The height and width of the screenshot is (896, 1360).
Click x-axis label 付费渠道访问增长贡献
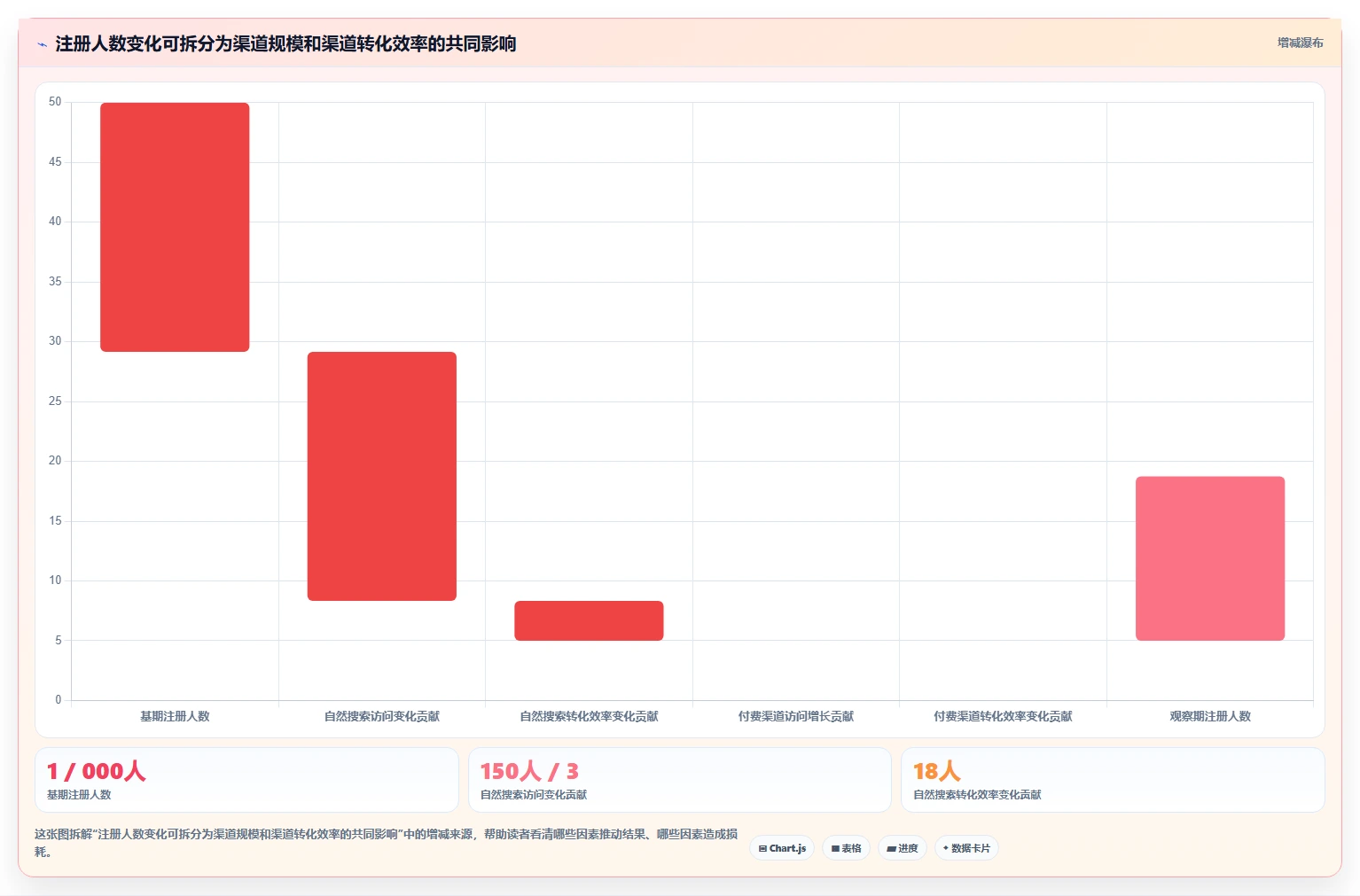coord(796,716)
